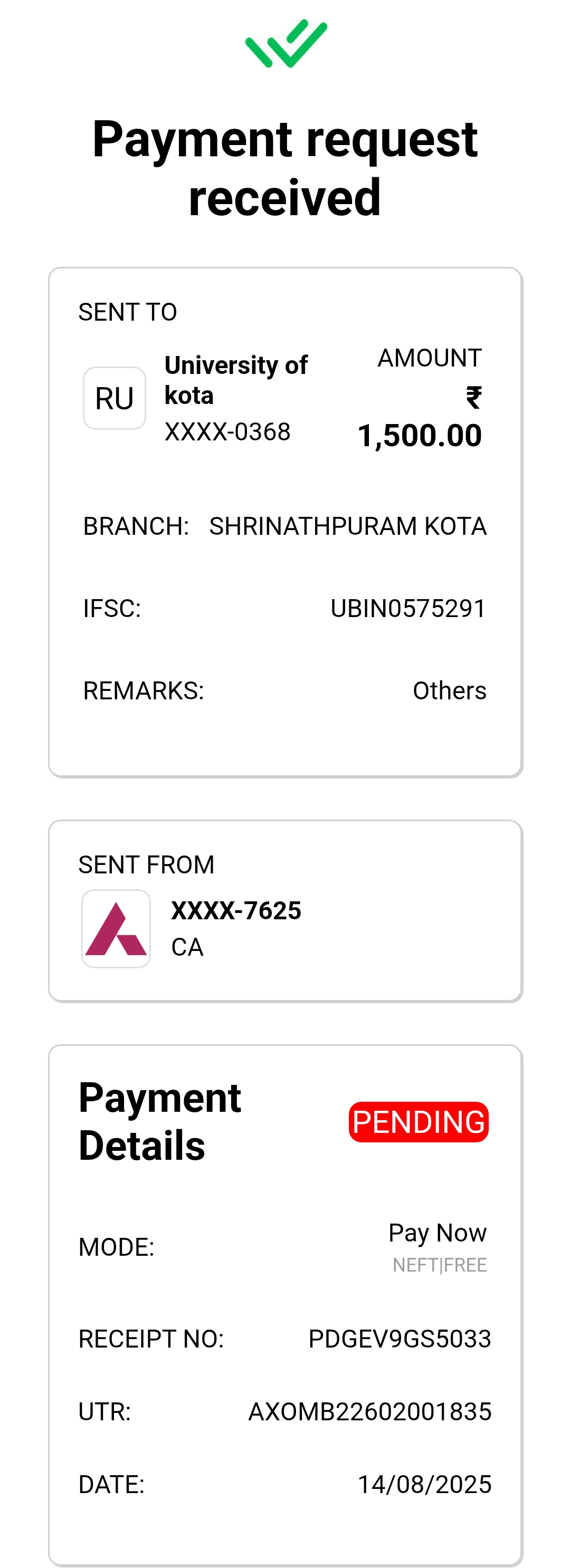This screenshot has height=1568, width=570.
Task: Tap the CA account type label
Action: click(187, 947)
